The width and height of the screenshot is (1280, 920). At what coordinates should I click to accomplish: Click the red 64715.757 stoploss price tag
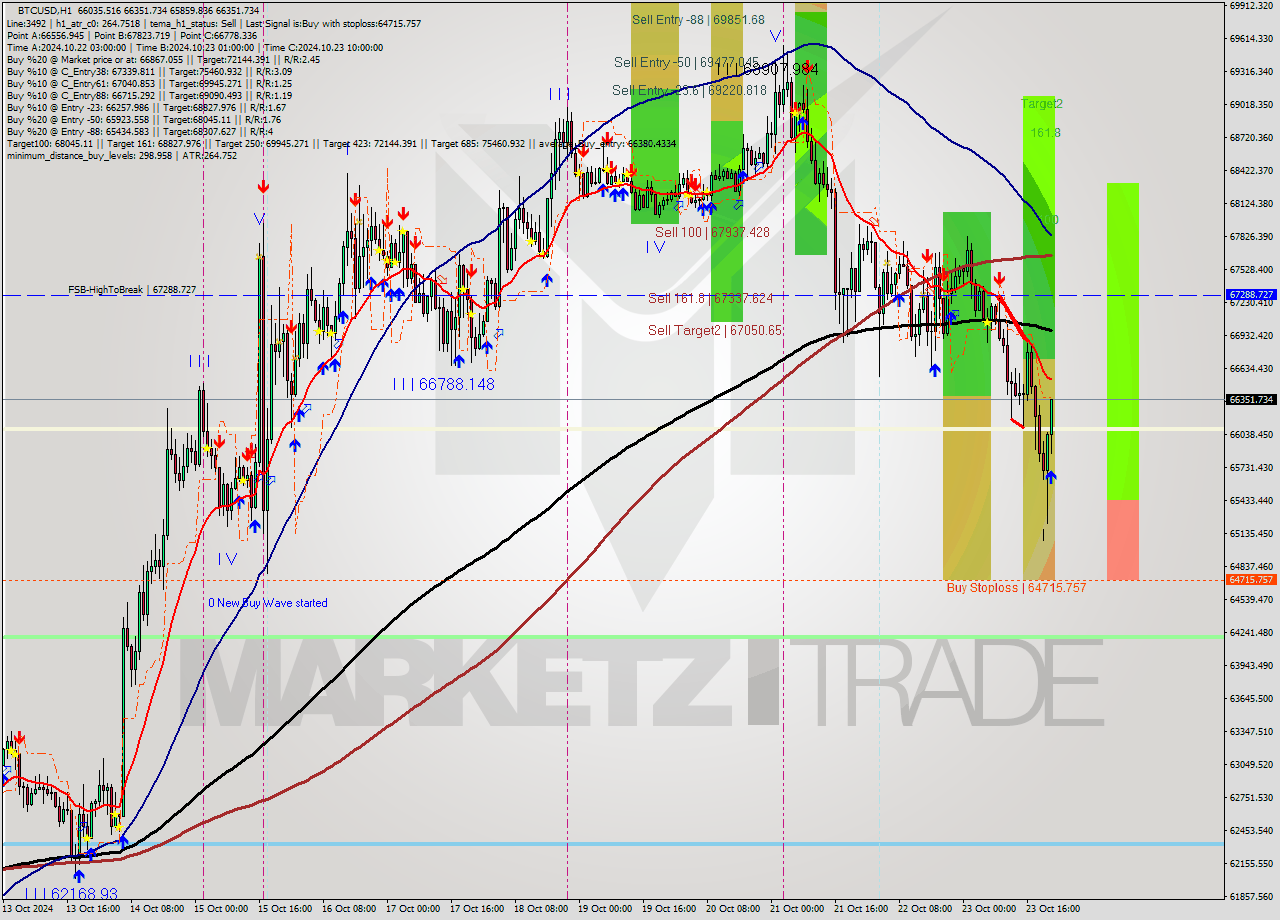point(1250,579)
